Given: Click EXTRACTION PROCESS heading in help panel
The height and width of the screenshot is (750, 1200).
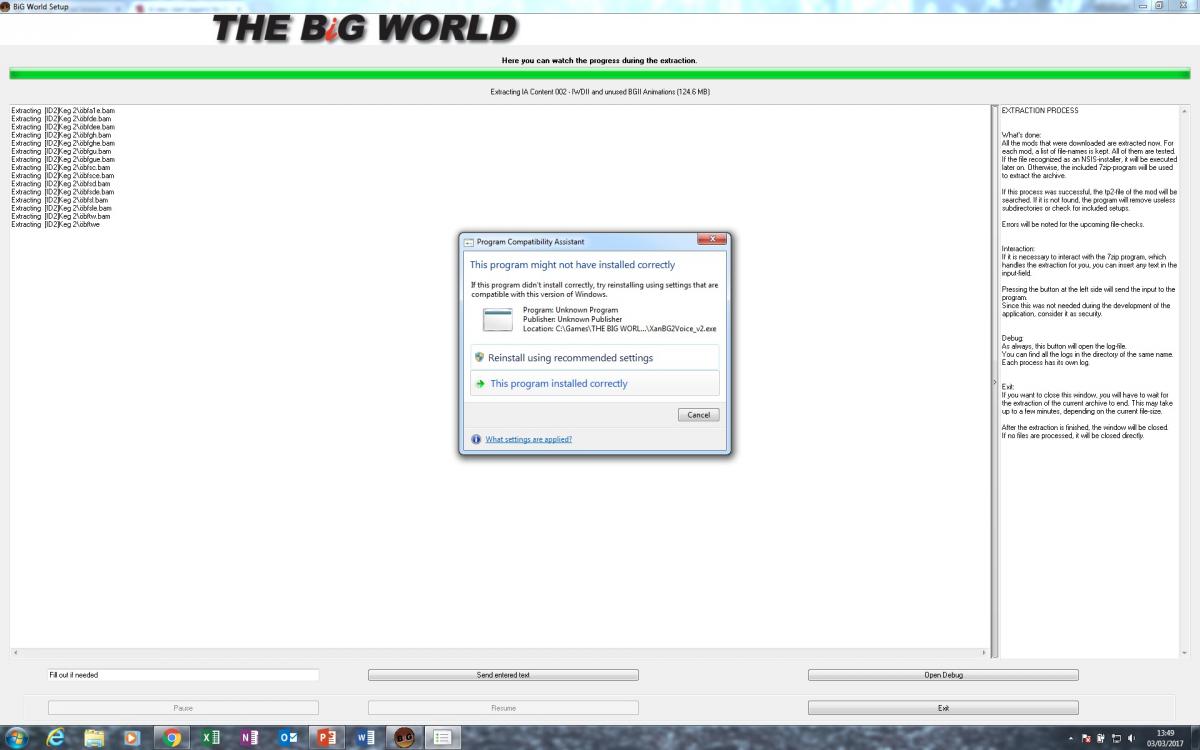Looking at the screenshot, I should click(x=1040, y=111).
